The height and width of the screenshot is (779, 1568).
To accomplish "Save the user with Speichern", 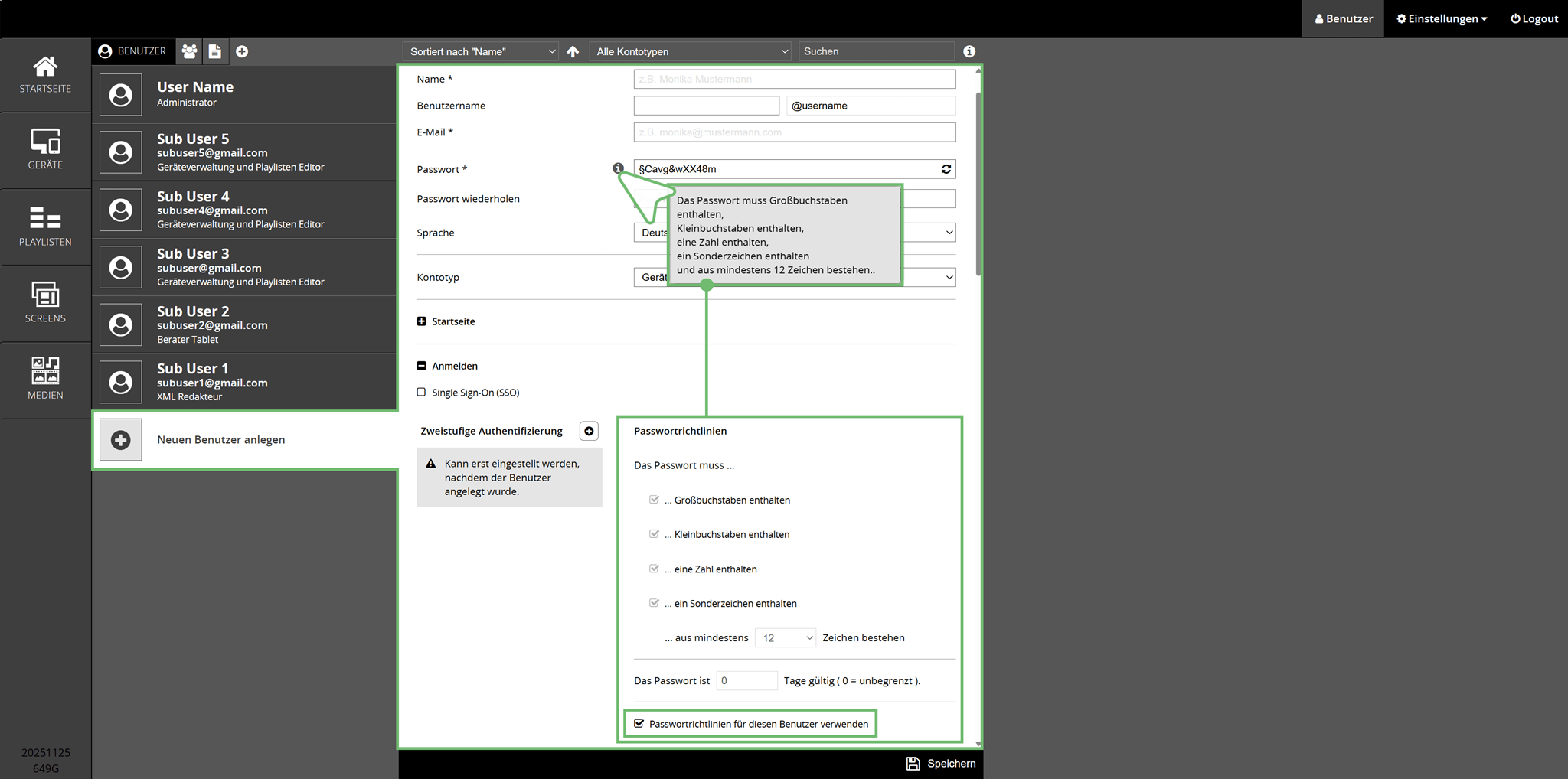I will coord(941,764).
